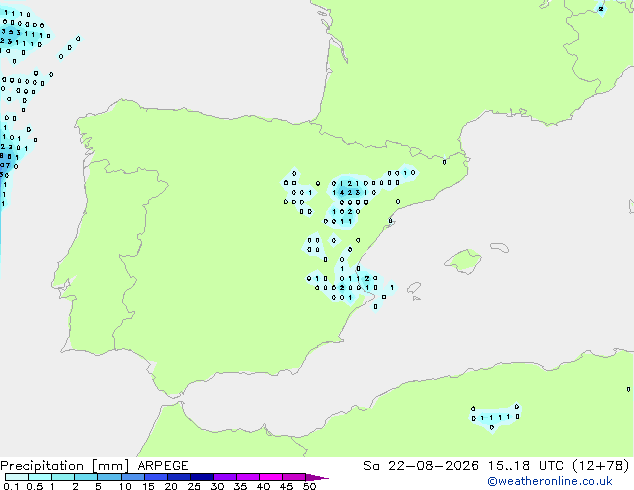The width and height of the screenshot is (634, 490).
Task: Click the '15..18 UTC' time range text
Action: [x=525, y=466]
